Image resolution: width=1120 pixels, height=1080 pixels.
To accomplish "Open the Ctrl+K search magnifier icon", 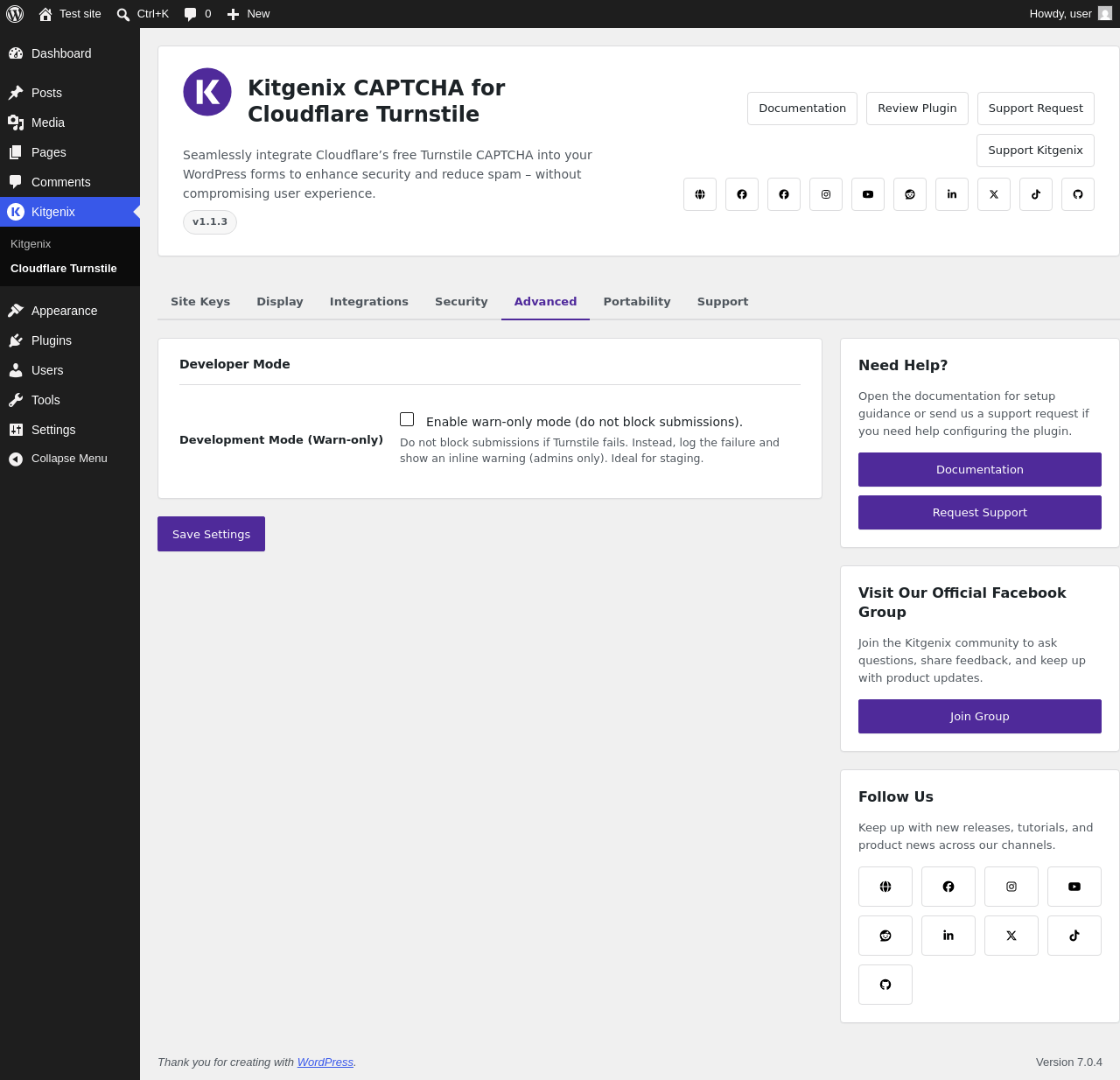I will coord(123,14).
